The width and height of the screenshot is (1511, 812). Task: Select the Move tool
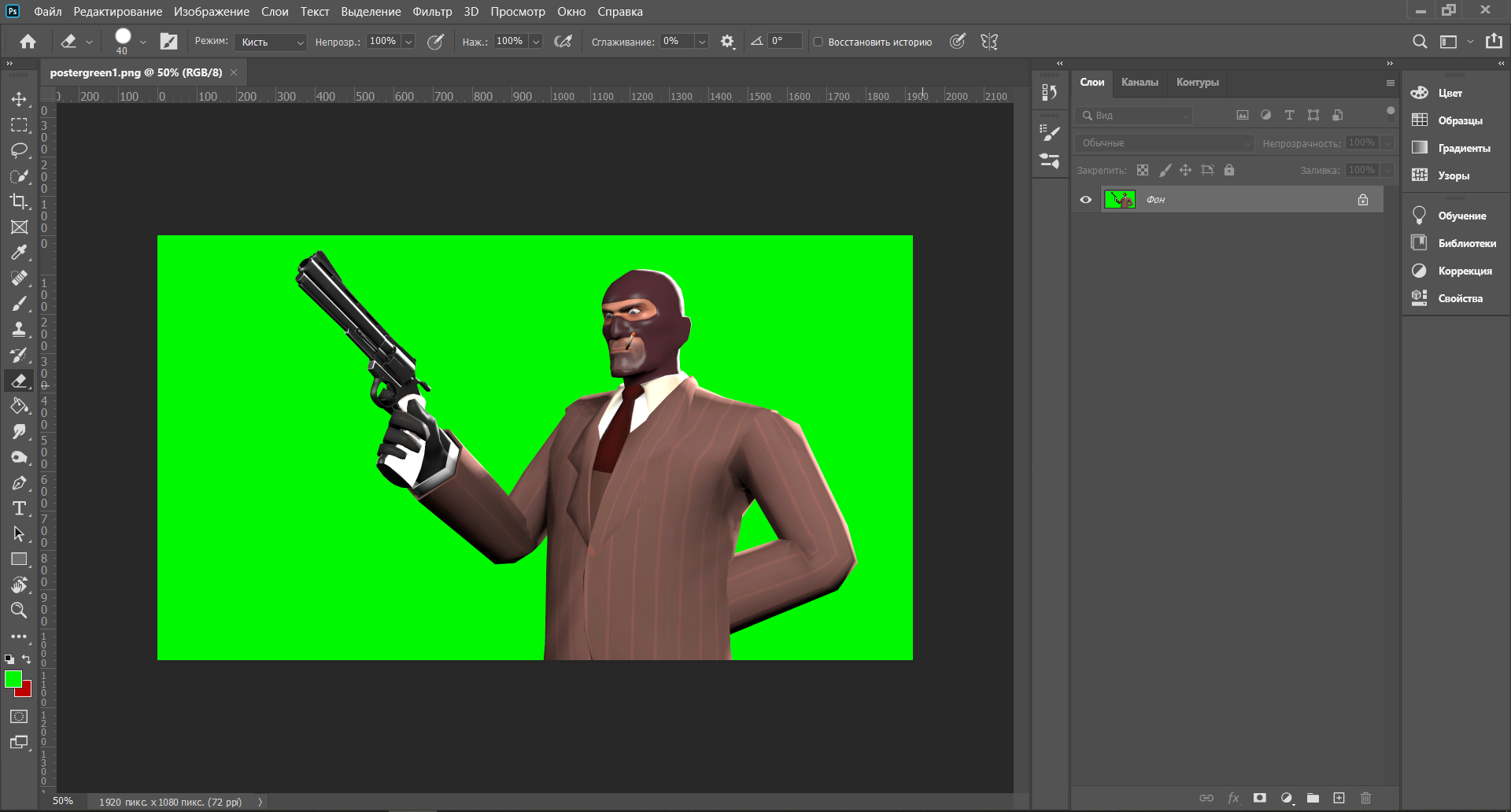click(19, 99)
